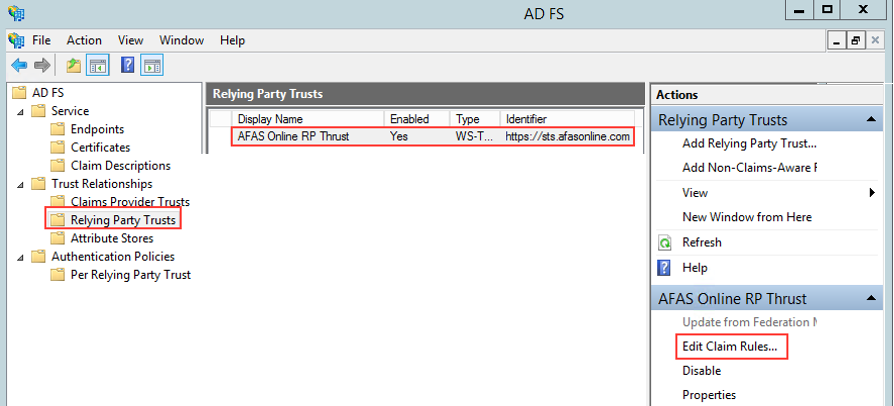Click the Certificates folder icon

(58, 147)
